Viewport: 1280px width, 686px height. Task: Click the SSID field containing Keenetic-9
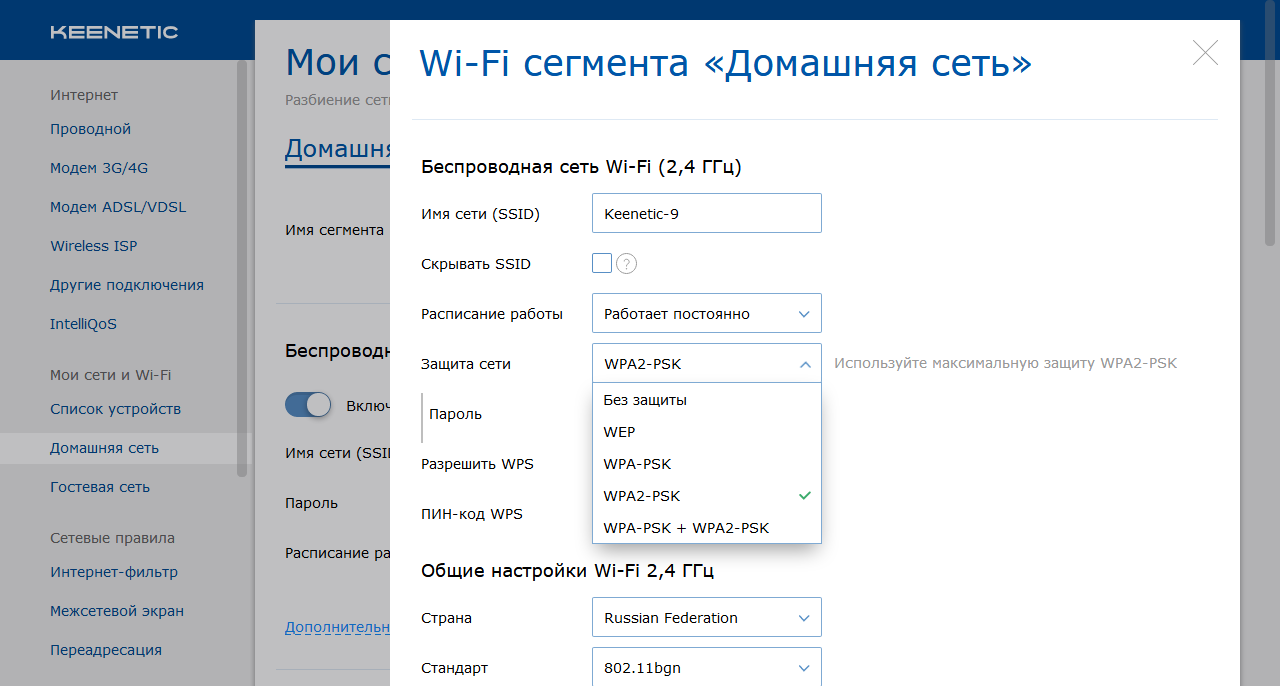coord(707,213)
